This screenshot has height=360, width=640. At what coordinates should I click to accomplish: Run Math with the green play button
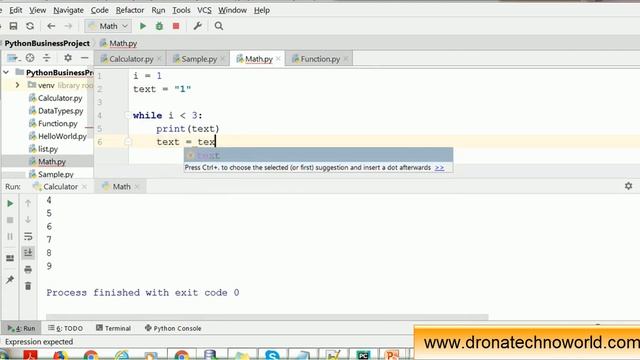(143, 26)
